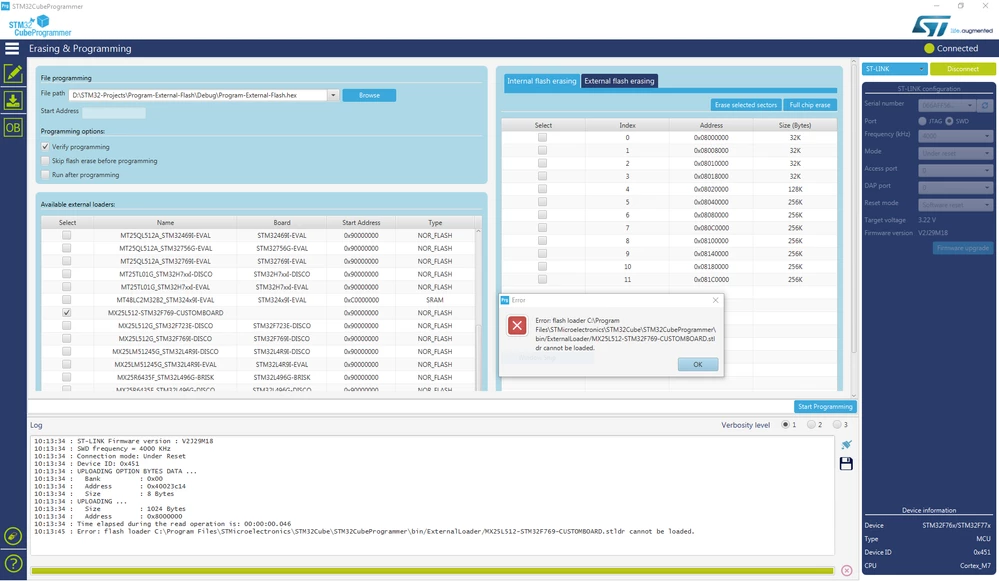The height and width of the screenshot is (581, 999).
Task: Click OK in the Error dialog
Action: pyautogui.click(x=698, y=364)
